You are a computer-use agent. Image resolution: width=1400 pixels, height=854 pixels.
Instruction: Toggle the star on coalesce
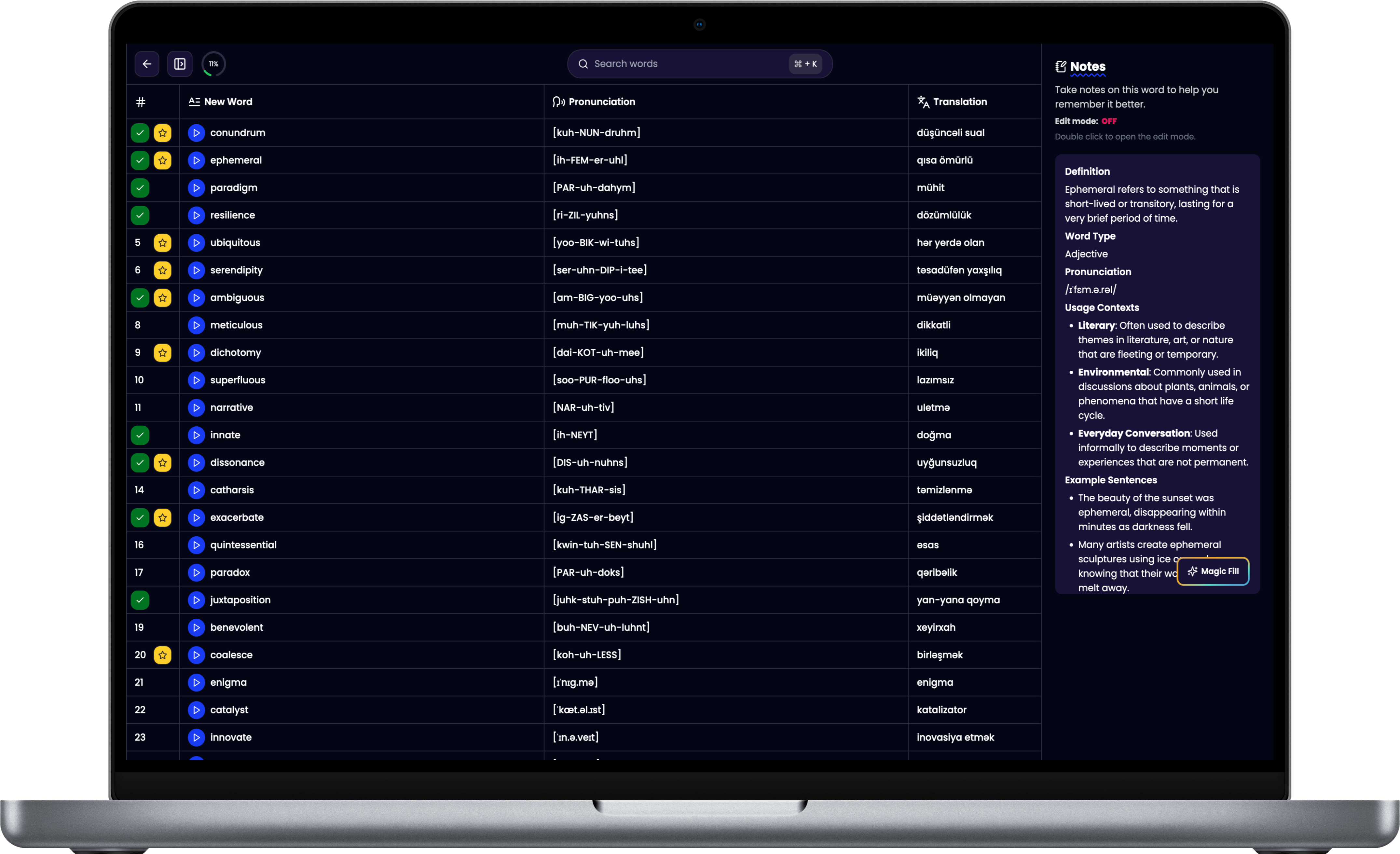[162, 654]
